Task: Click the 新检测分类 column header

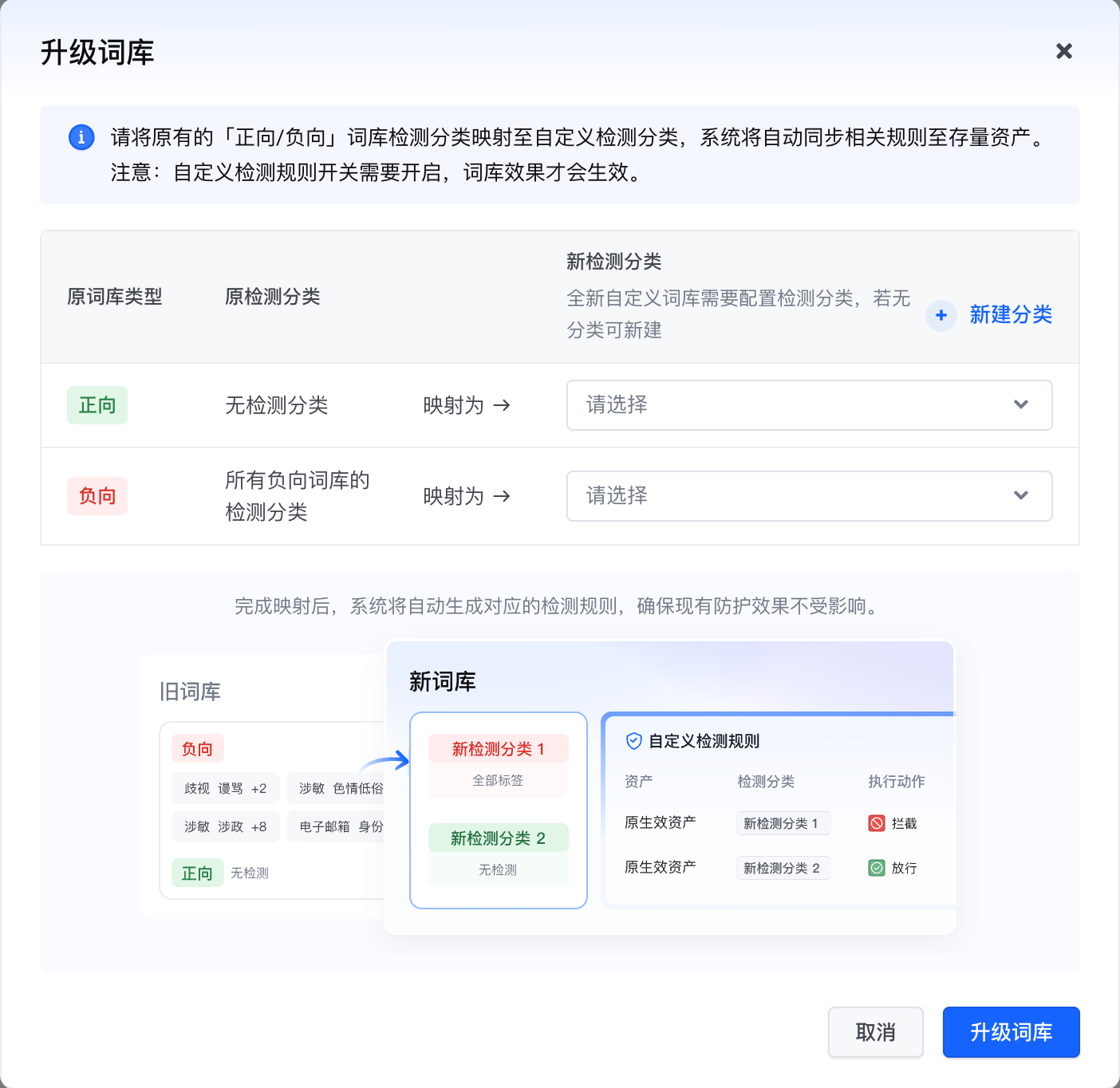Action: click(x=614, y=262)
